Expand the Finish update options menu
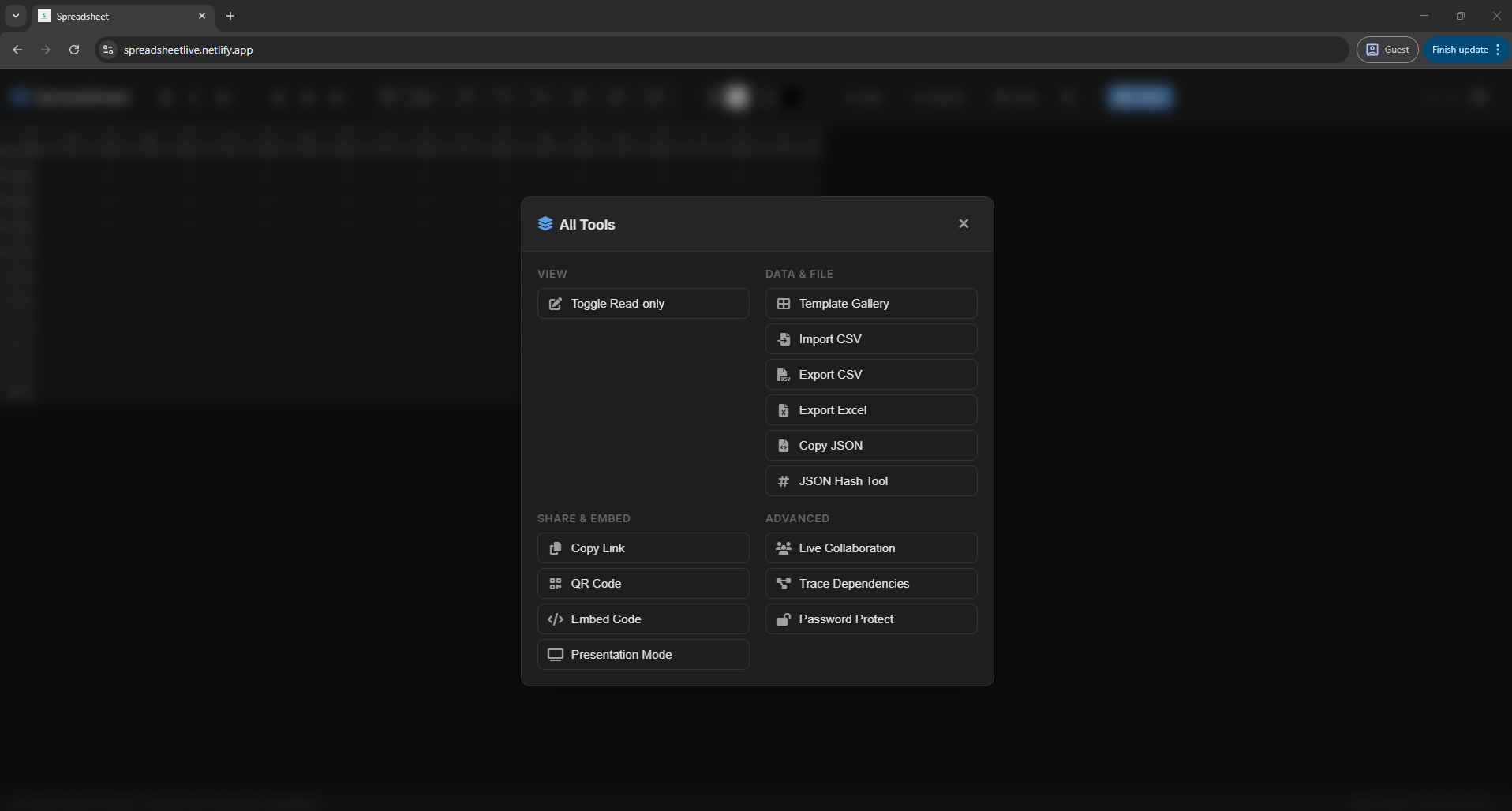The width and height of the screenshot is (1512, 811). [x=1499, y=49]
